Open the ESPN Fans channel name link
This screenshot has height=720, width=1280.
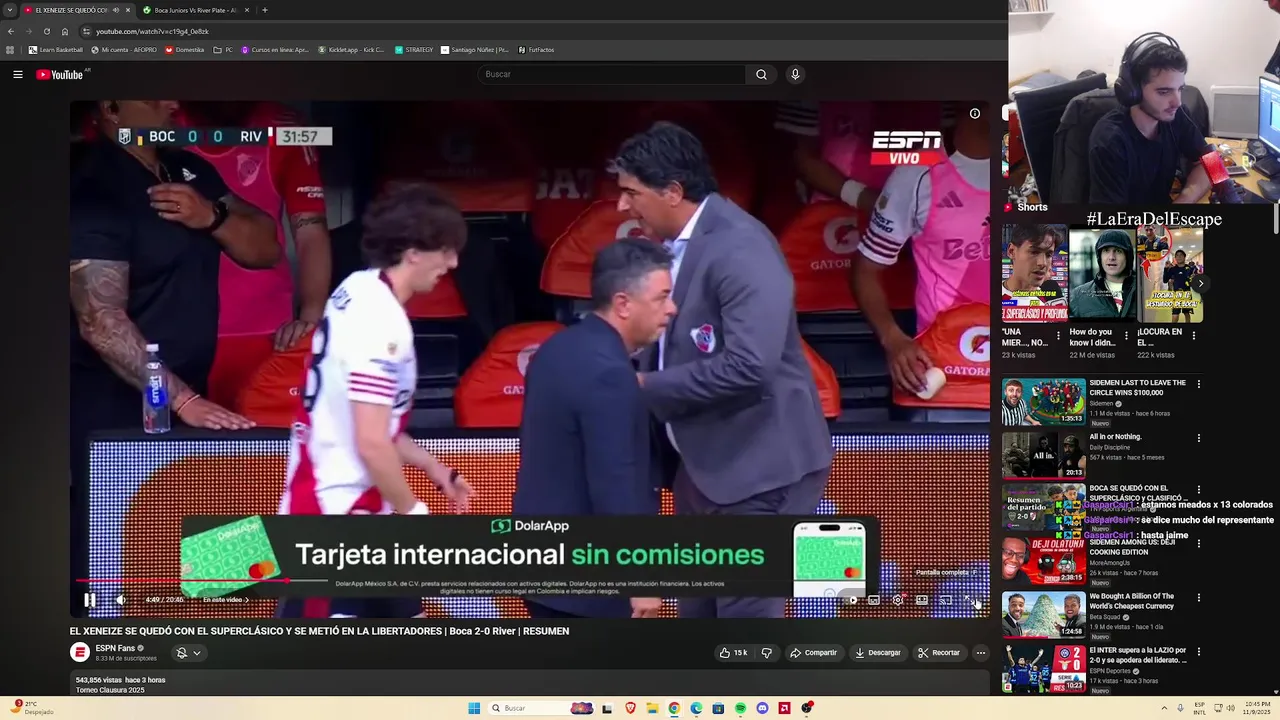tap(115, 648)
